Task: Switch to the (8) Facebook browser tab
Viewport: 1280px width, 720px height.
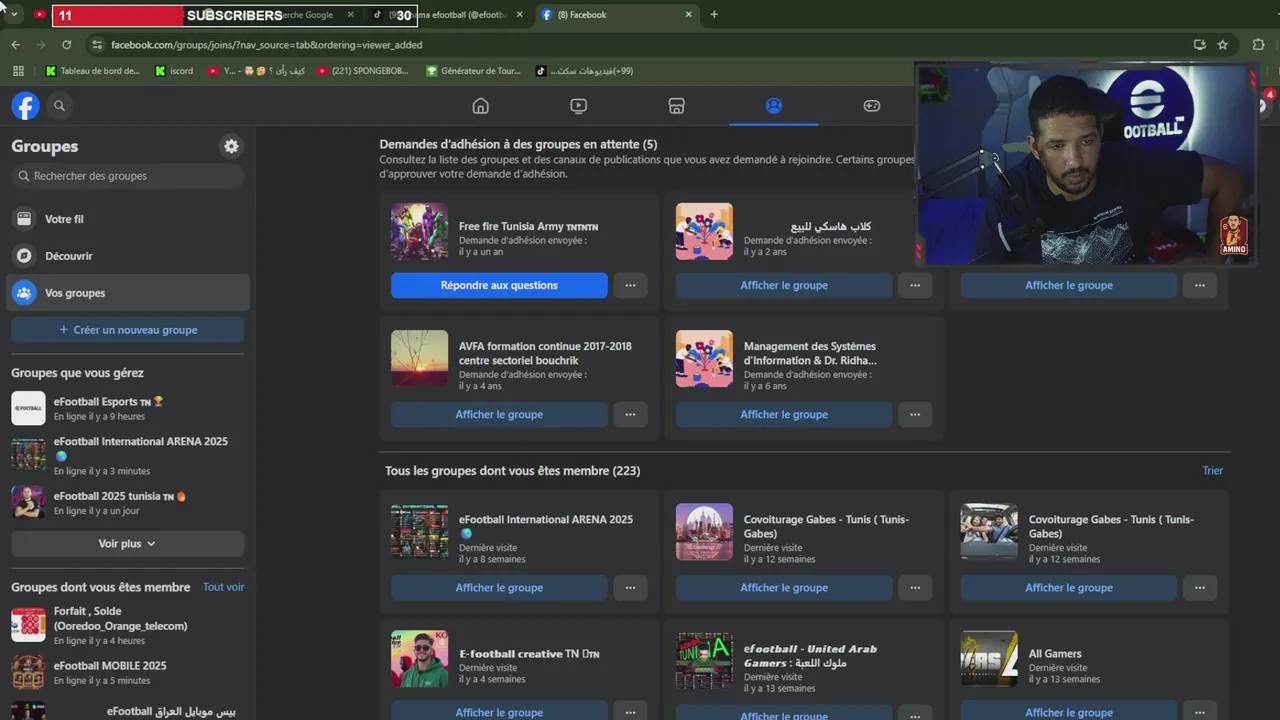Action: pos(617,15)
